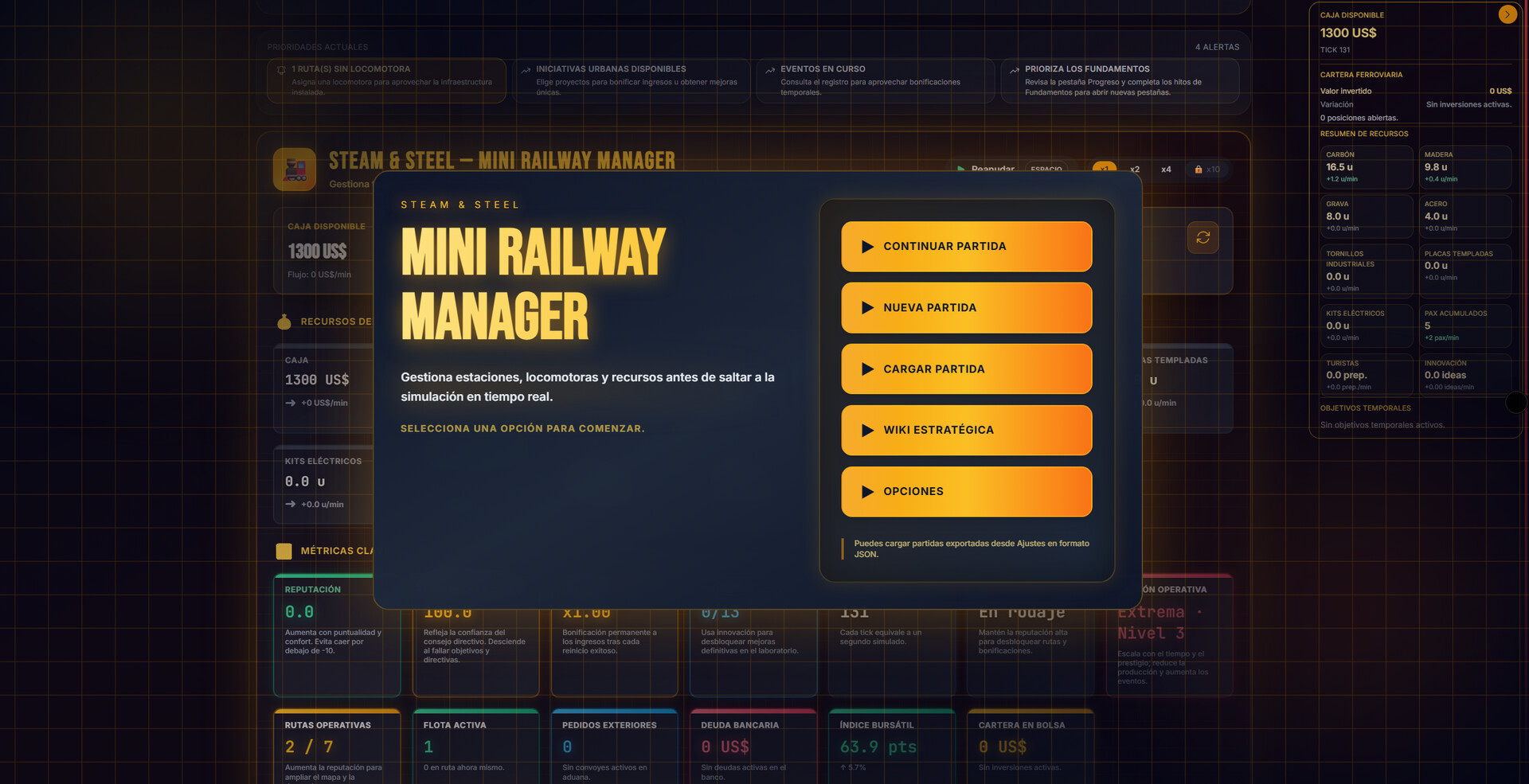Screen dimensions: 1529x784
Task: Click the Pedidos Exteriores metric card
Action: pyautogui.click(x=614, y=747)
